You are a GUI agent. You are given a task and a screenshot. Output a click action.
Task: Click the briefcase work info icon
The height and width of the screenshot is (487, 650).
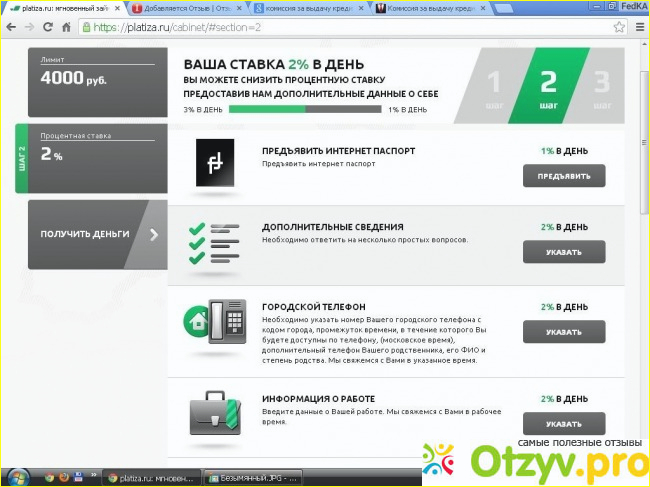[213, 411]
